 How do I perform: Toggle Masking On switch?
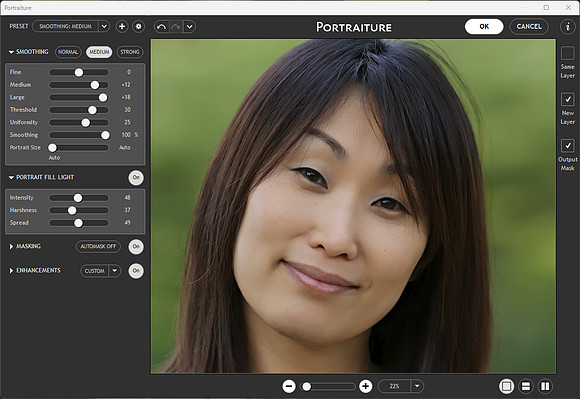click(136, 246)
